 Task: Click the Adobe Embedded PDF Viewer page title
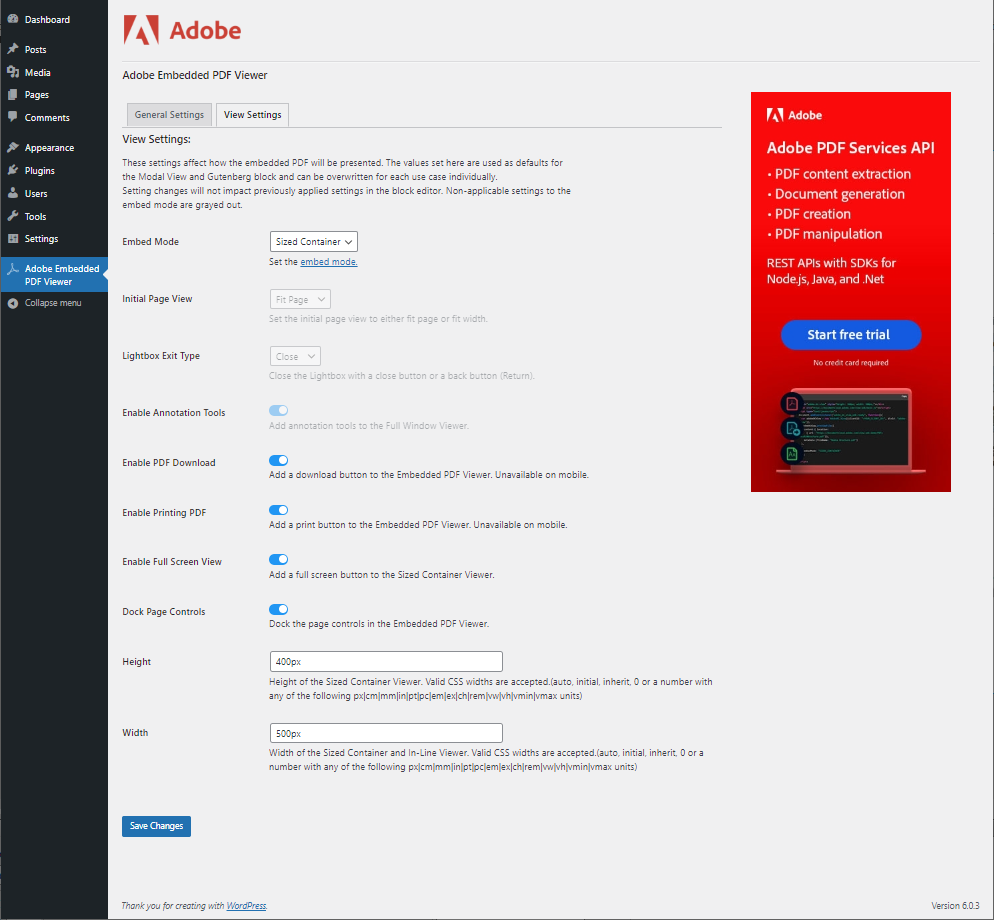click(195, 75)
